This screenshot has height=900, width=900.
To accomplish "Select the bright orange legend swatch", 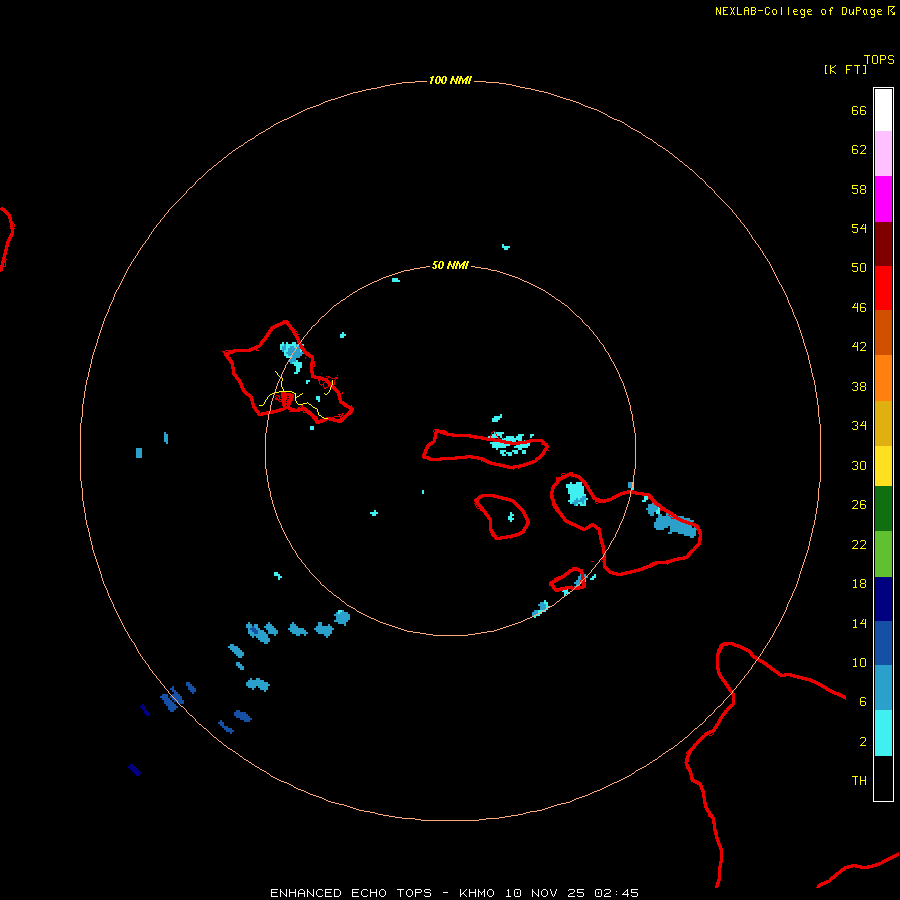I will (x=883, y=378).
